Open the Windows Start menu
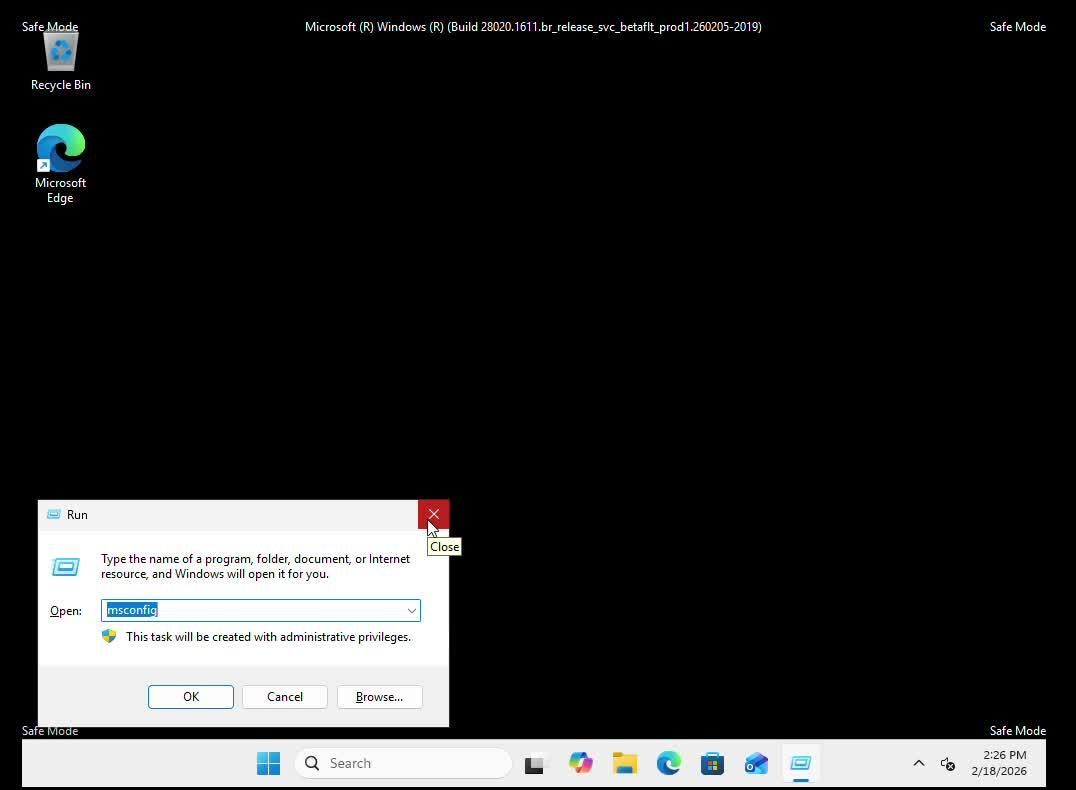Image resolution: width=1076 pixels, height=790 pixels. 268,763
